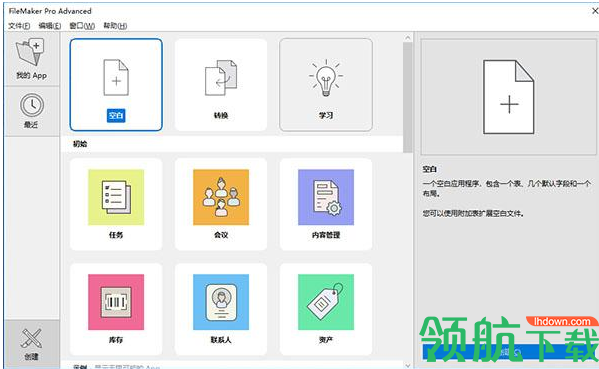Open the 我的 App sidebar section
This screenshot has height=369, width=599.
click(x=32, y=59)
